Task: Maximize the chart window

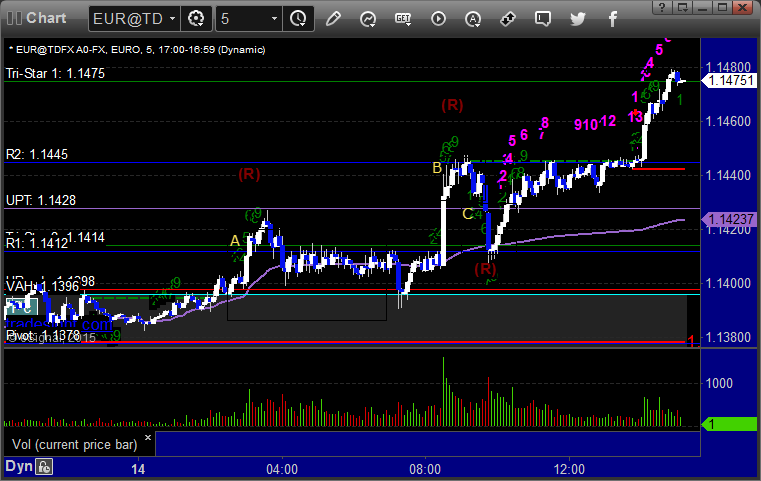Action: click(x=723, y=7)
